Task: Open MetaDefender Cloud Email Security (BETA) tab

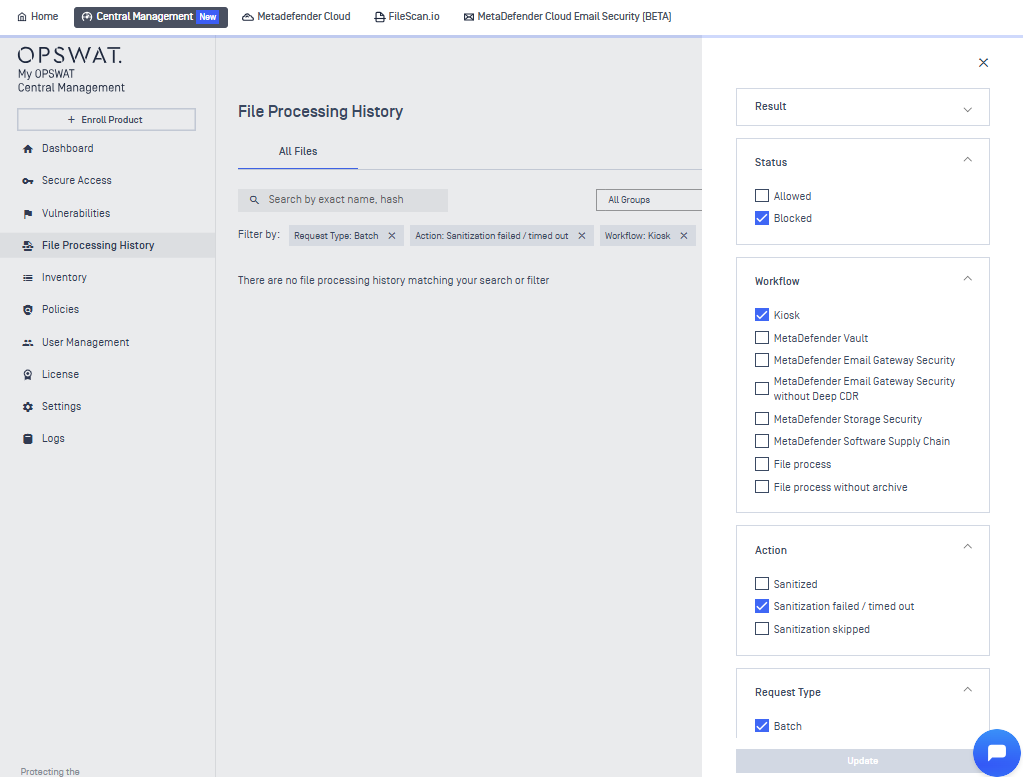Action: (568, 17)
